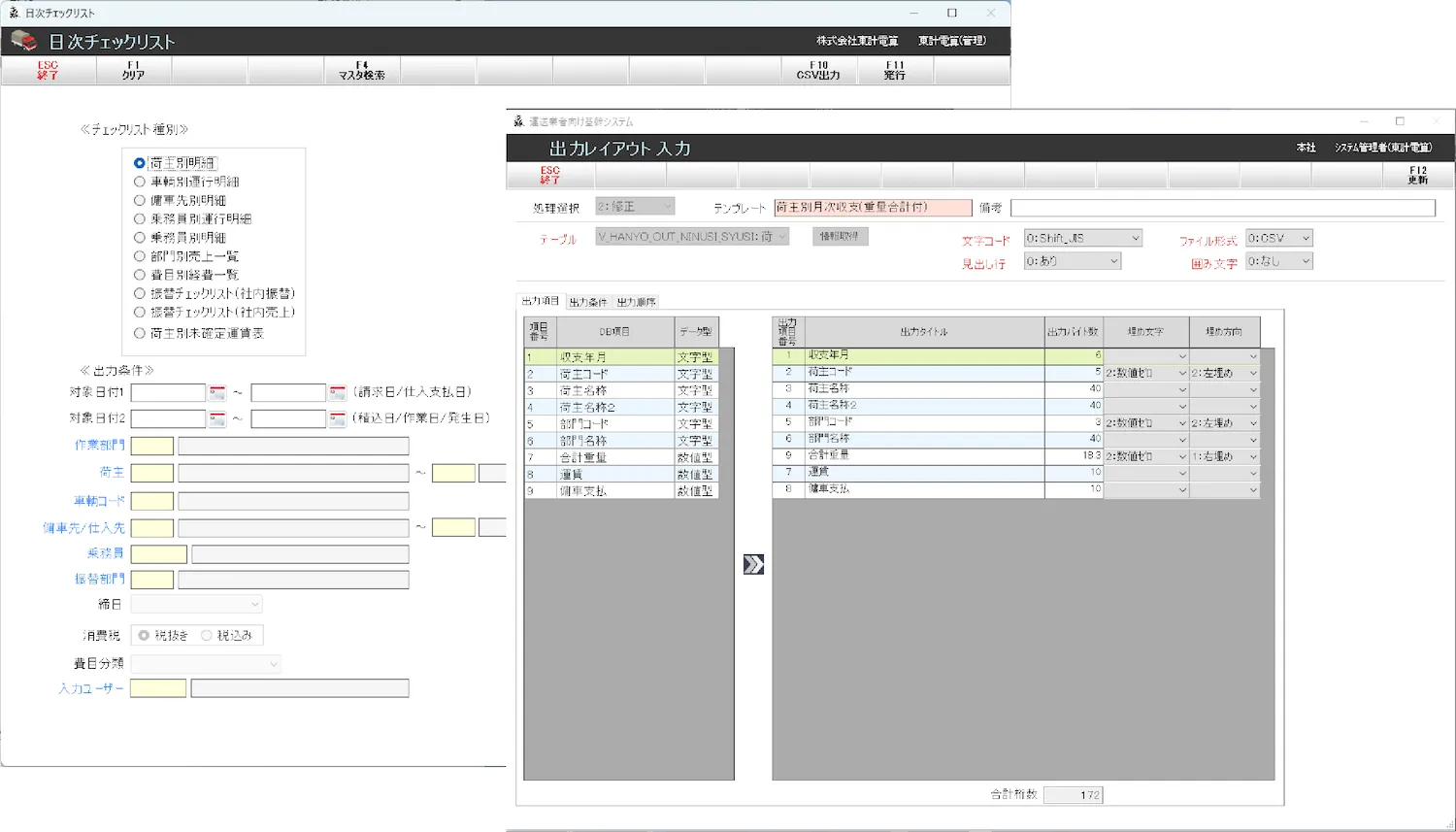Choose the 部門別売上一覧 checklist type
This screenshot has width=1456, height=832.
pyautogui.click(x=140, y=256)
